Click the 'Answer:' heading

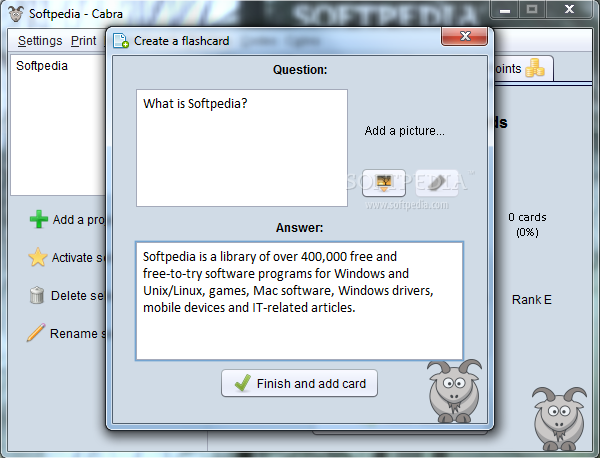[299, 228]
